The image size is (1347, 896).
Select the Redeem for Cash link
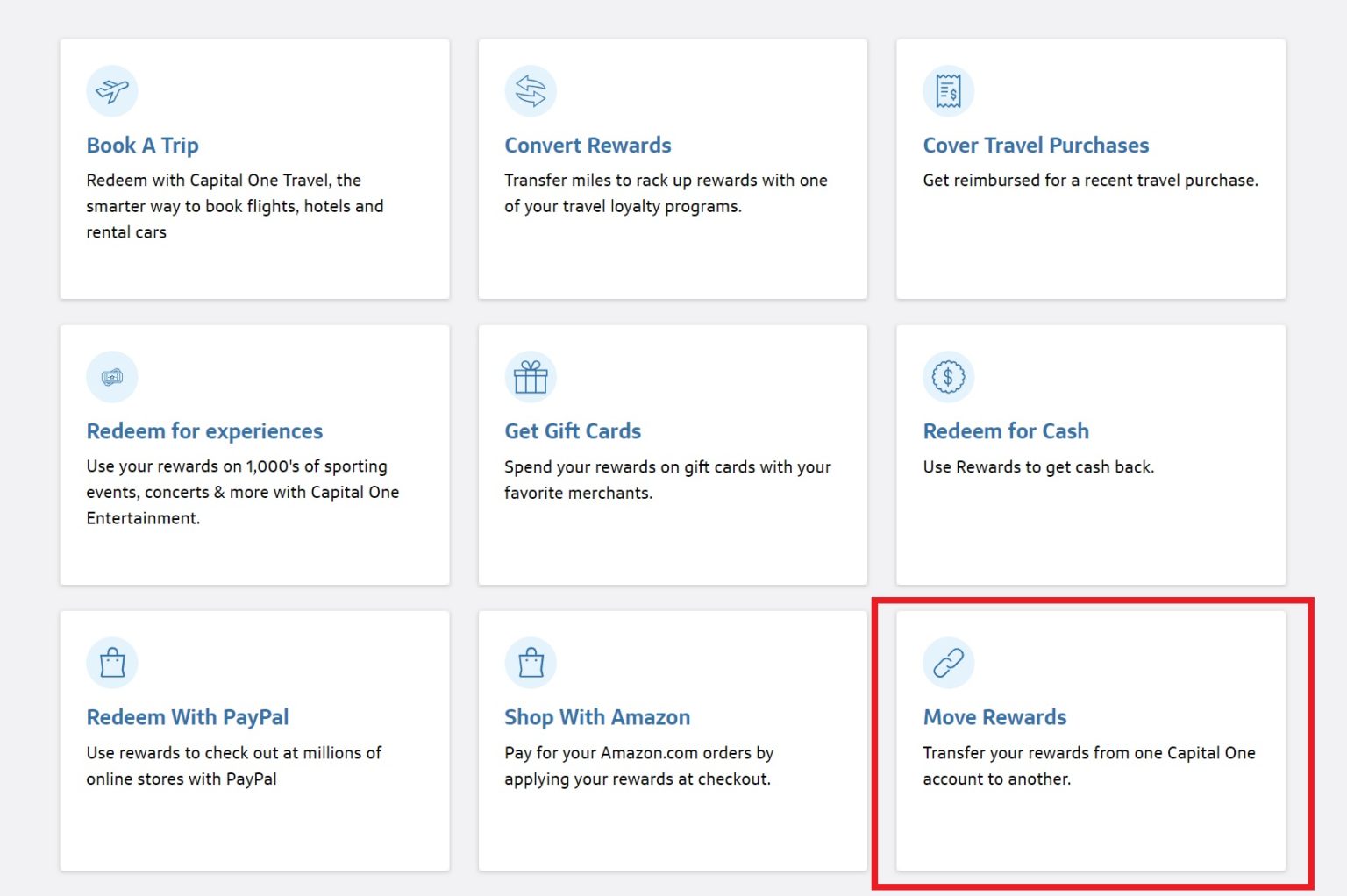point(1006,431)
